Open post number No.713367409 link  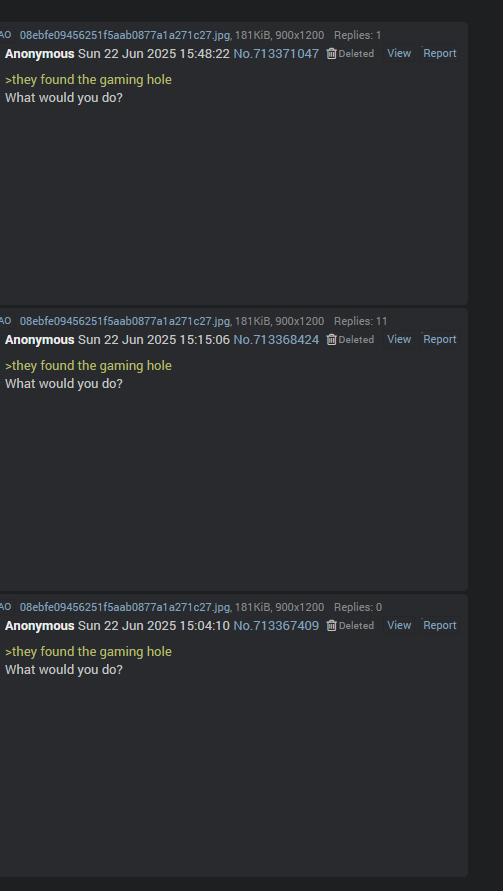point(276,625)
